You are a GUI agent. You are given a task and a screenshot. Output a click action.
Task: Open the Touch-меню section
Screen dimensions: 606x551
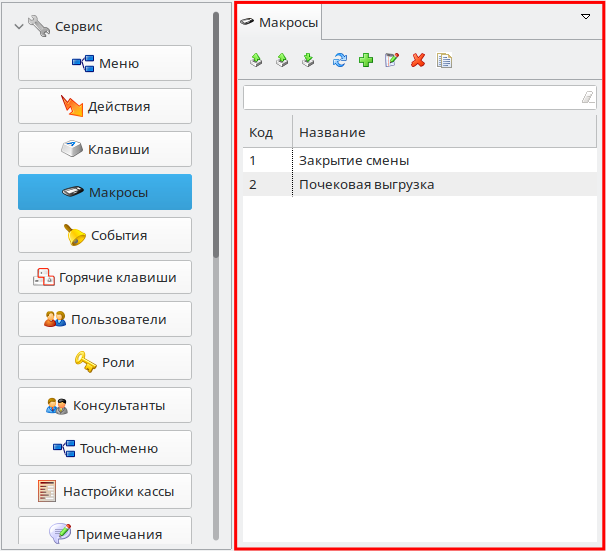(x=105, y=448)
